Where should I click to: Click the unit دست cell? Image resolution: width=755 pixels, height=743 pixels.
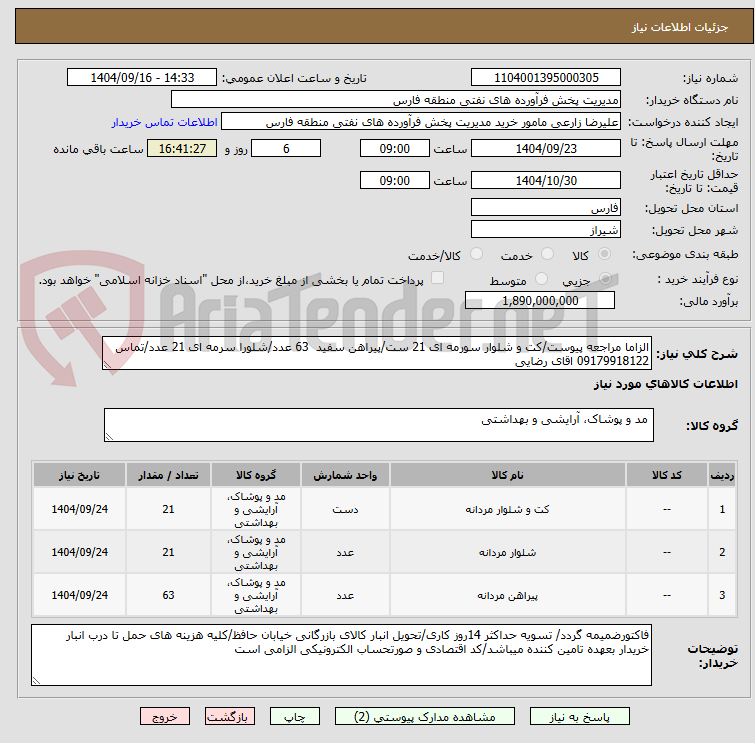[345, 509]
